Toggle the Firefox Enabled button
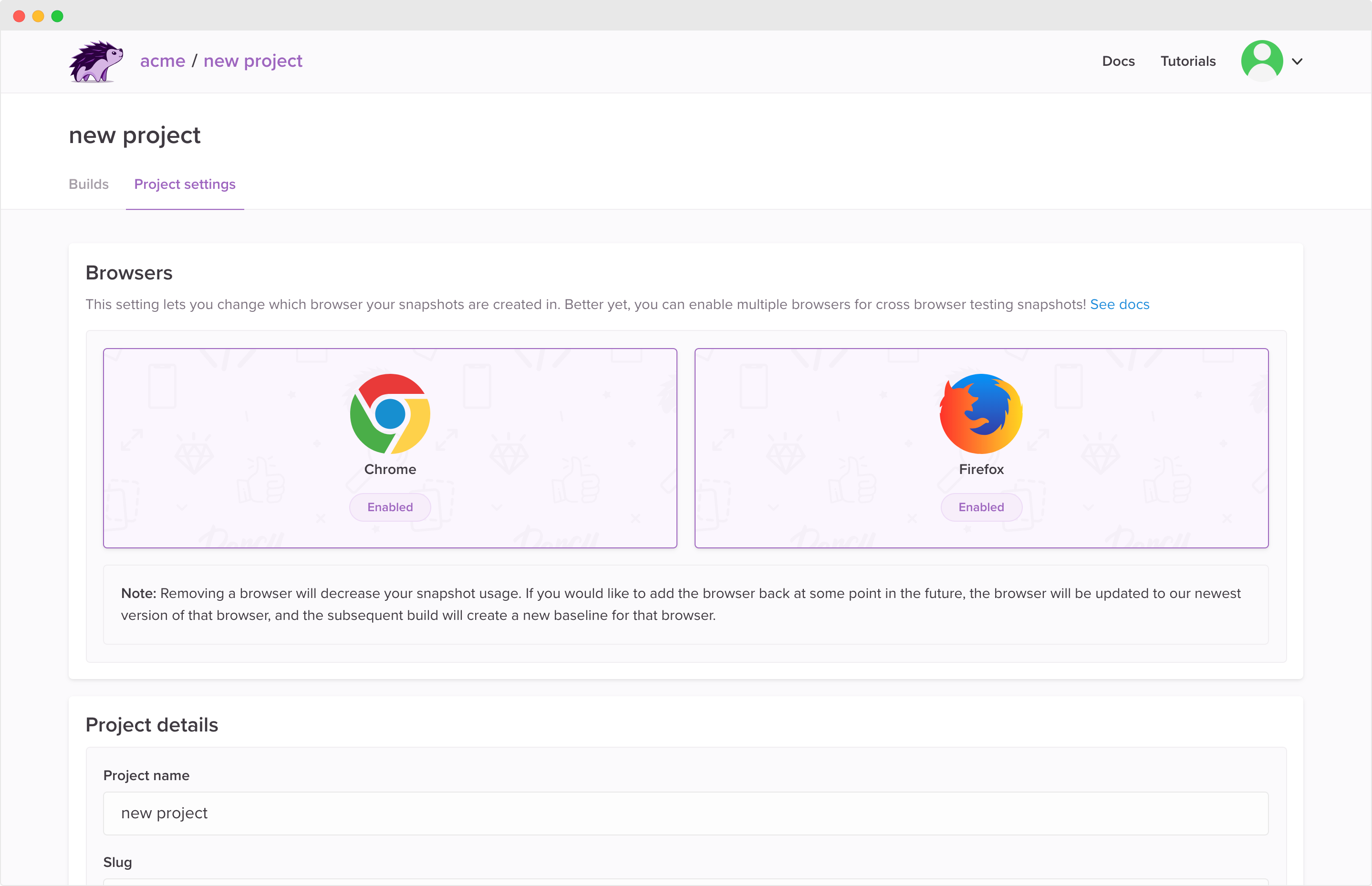This screenshot has height=886, width=1372. (981, 507)
